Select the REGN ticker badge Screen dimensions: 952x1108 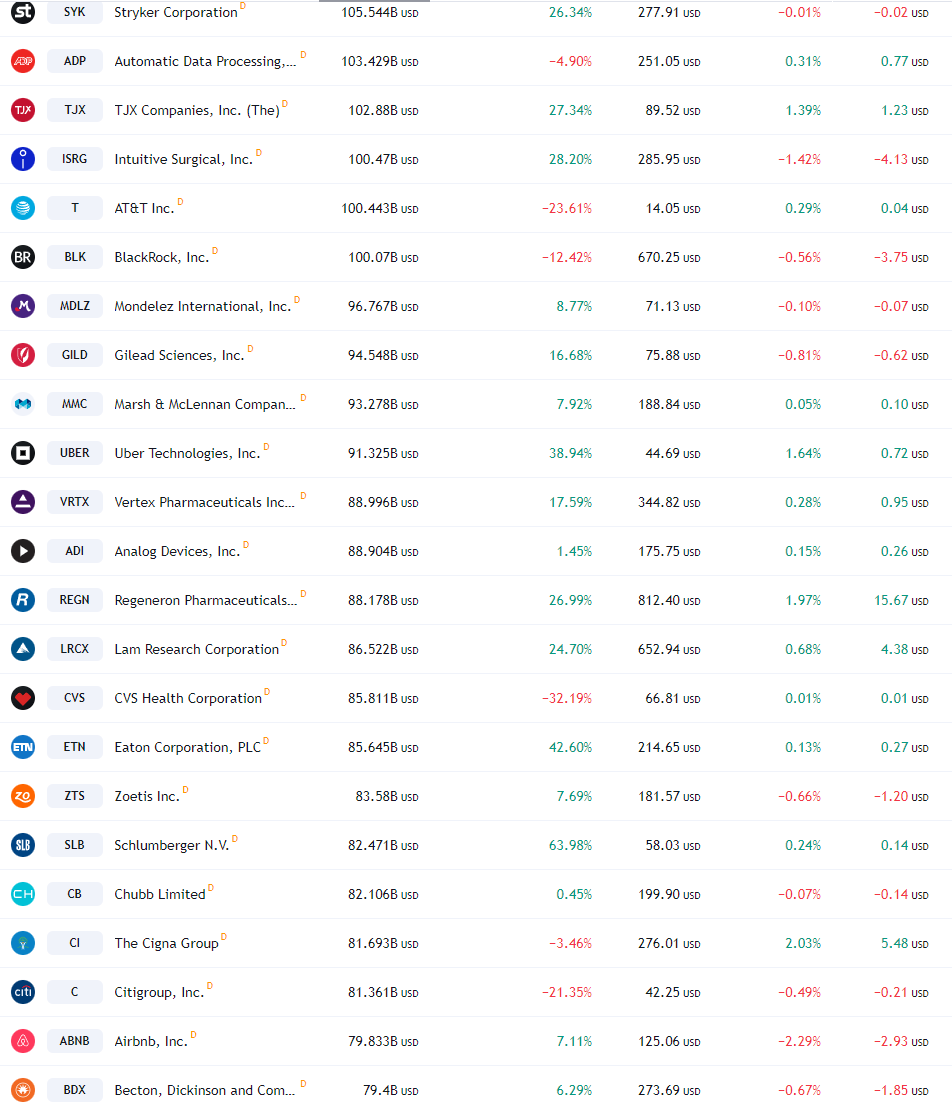[75, 600]
